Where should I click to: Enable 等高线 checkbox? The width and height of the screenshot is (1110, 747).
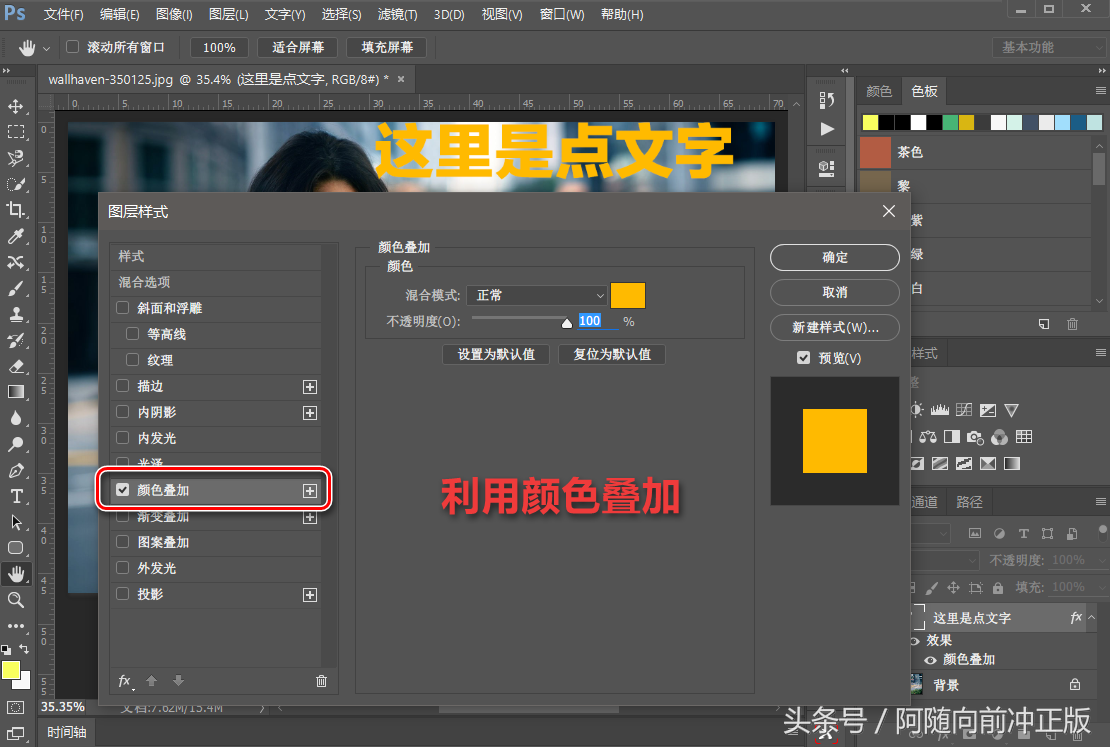[132, 333]
